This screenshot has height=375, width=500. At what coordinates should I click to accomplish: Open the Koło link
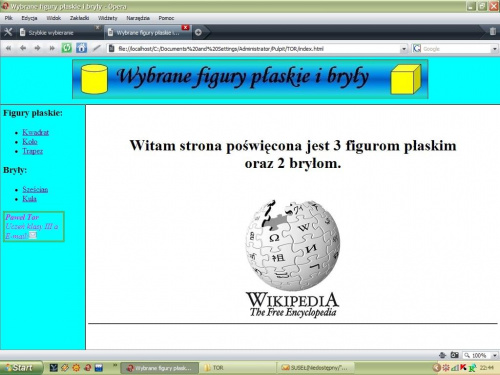click(x=30, y=142)
